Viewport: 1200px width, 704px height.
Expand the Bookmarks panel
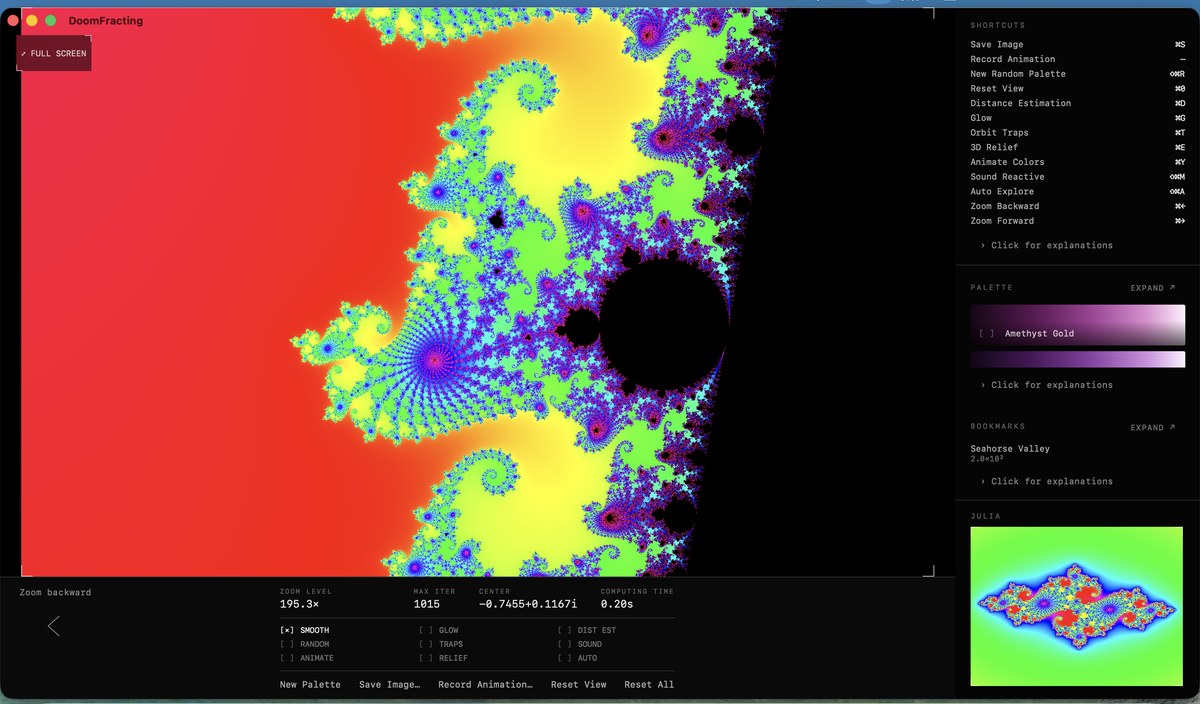click(1153, 427)
